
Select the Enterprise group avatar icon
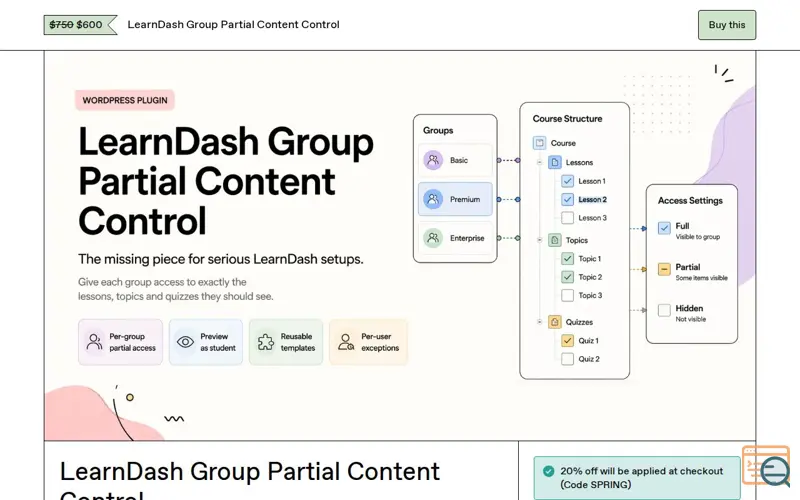(x=433, y=238)
